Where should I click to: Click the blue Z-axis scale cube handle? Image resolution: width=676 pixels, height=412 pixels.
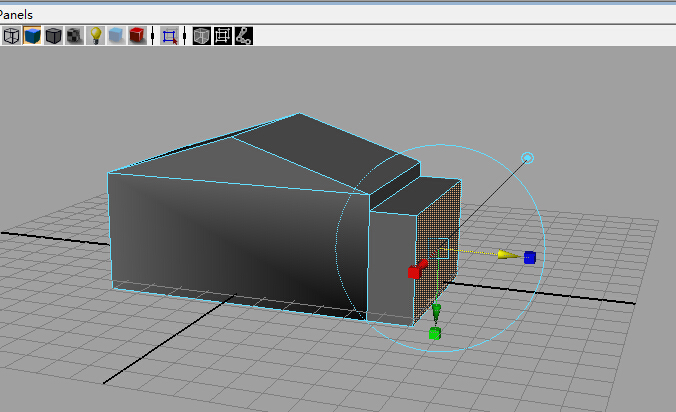click(x=530, y=257)
